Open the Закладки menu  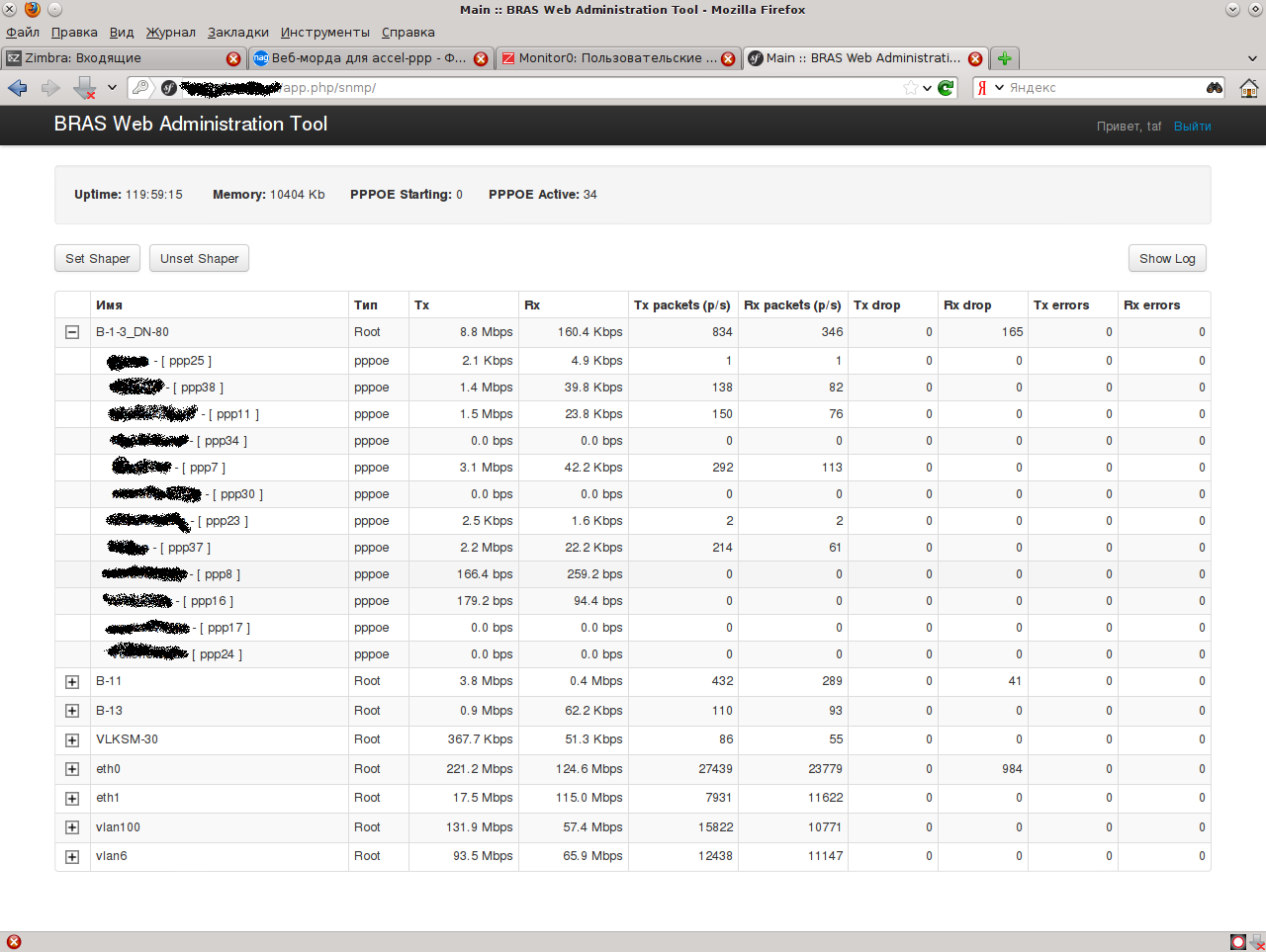click(x=237, y=33)
